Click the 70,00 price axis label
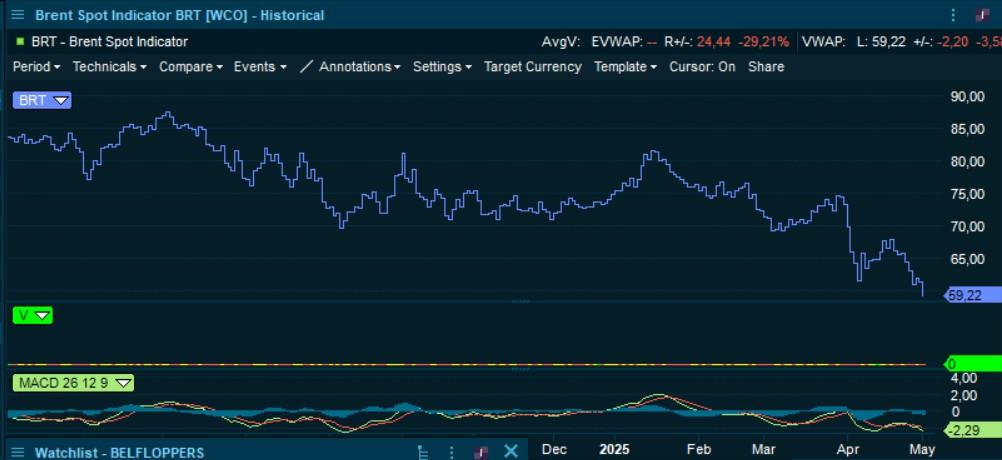 point(967,227)
